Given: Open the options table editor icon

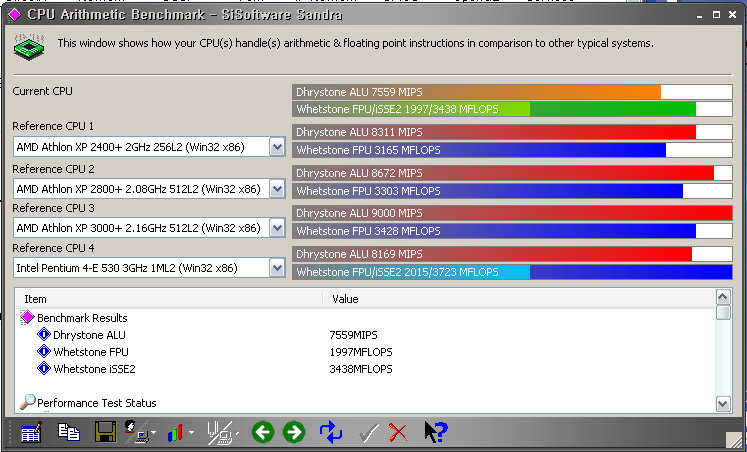Looking at the screenshot, I should tap(31, 432).
